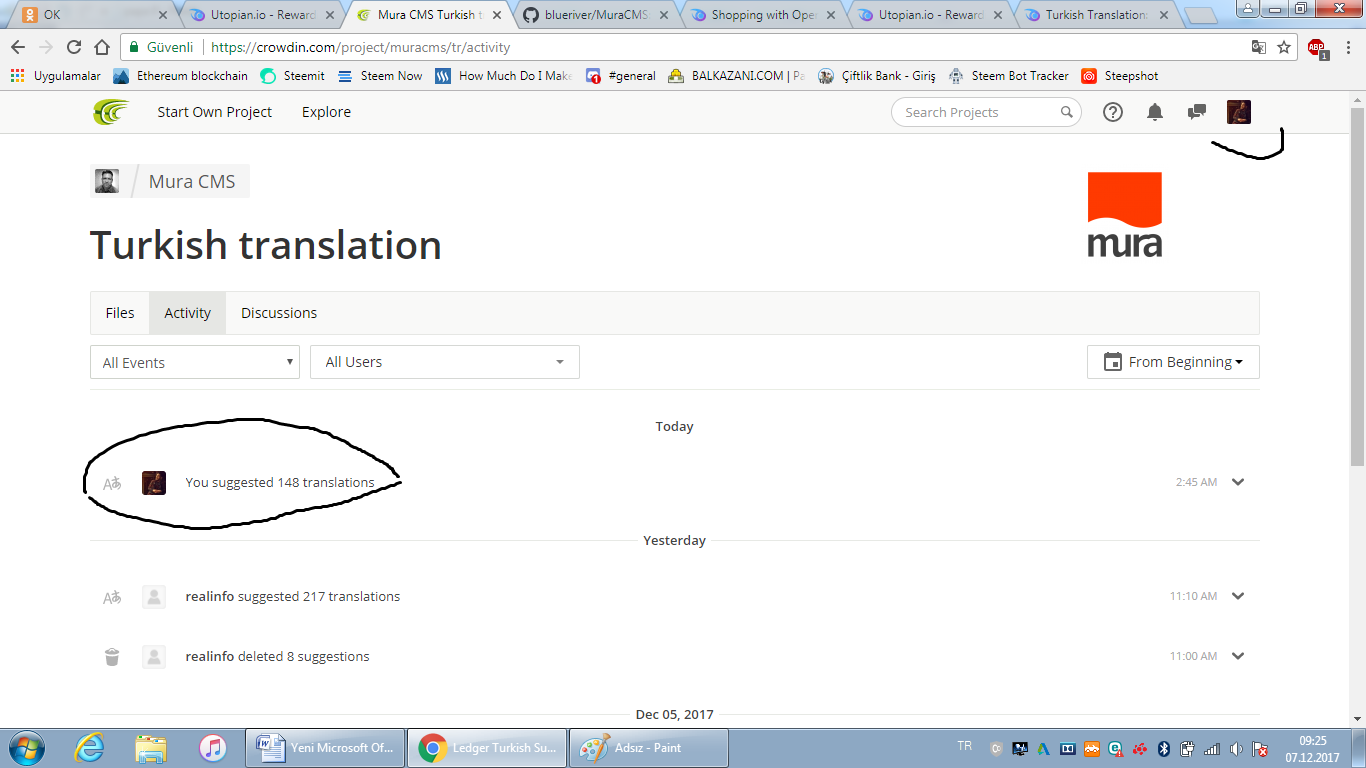Click the project owner avatar beside Mura CMS
The height and width of the screenshot is (768, 1366).
click(107, 181)
